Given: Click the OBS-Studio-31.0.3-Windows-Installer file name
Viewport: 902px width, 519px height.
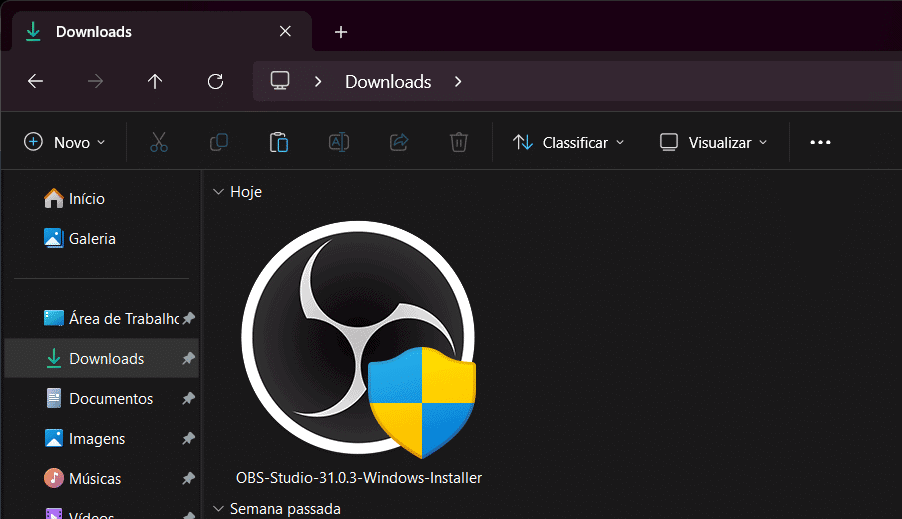Looking at the screenshot, I should (359, 478).
